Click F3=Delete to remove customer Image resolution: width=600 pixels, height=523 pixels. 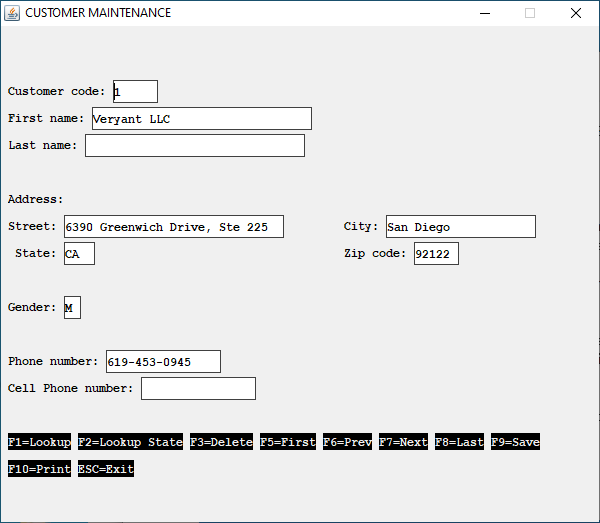pos(221,442)
